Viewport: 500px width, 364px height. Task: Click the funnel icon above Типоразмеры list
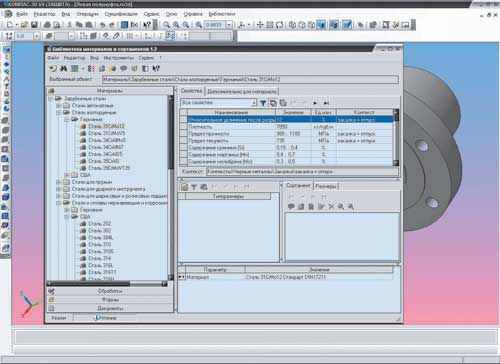(194, 187)
